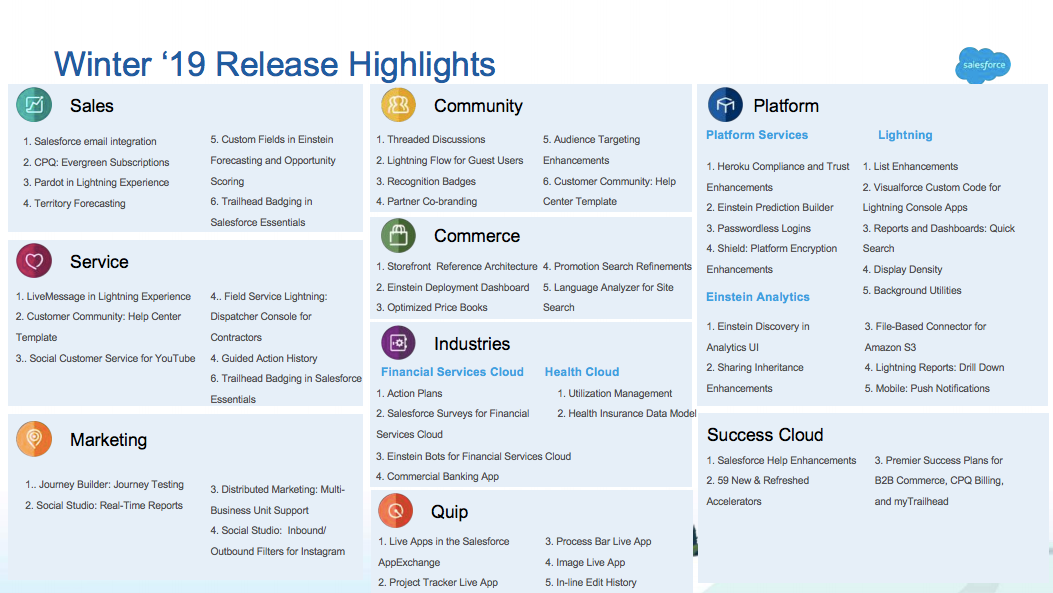Select the Platform Services subheading
Screen dimensions: 1053x593
click(757, 135)
